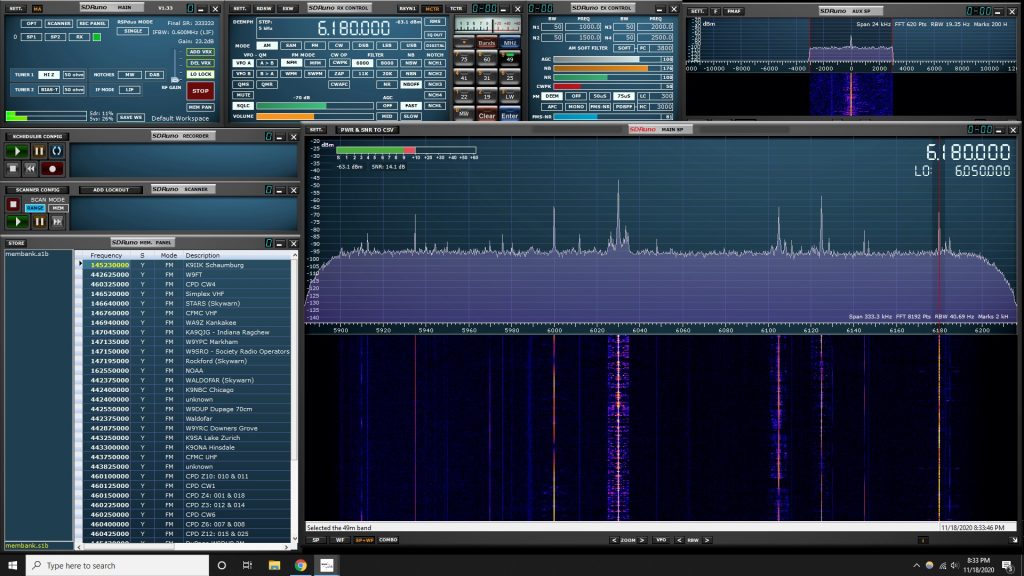Image resolution: width=1024 pixels, height=576 pixels.
Task: Toggle BIAS-T on Tuner 2
Action: (x=49, y=89)
